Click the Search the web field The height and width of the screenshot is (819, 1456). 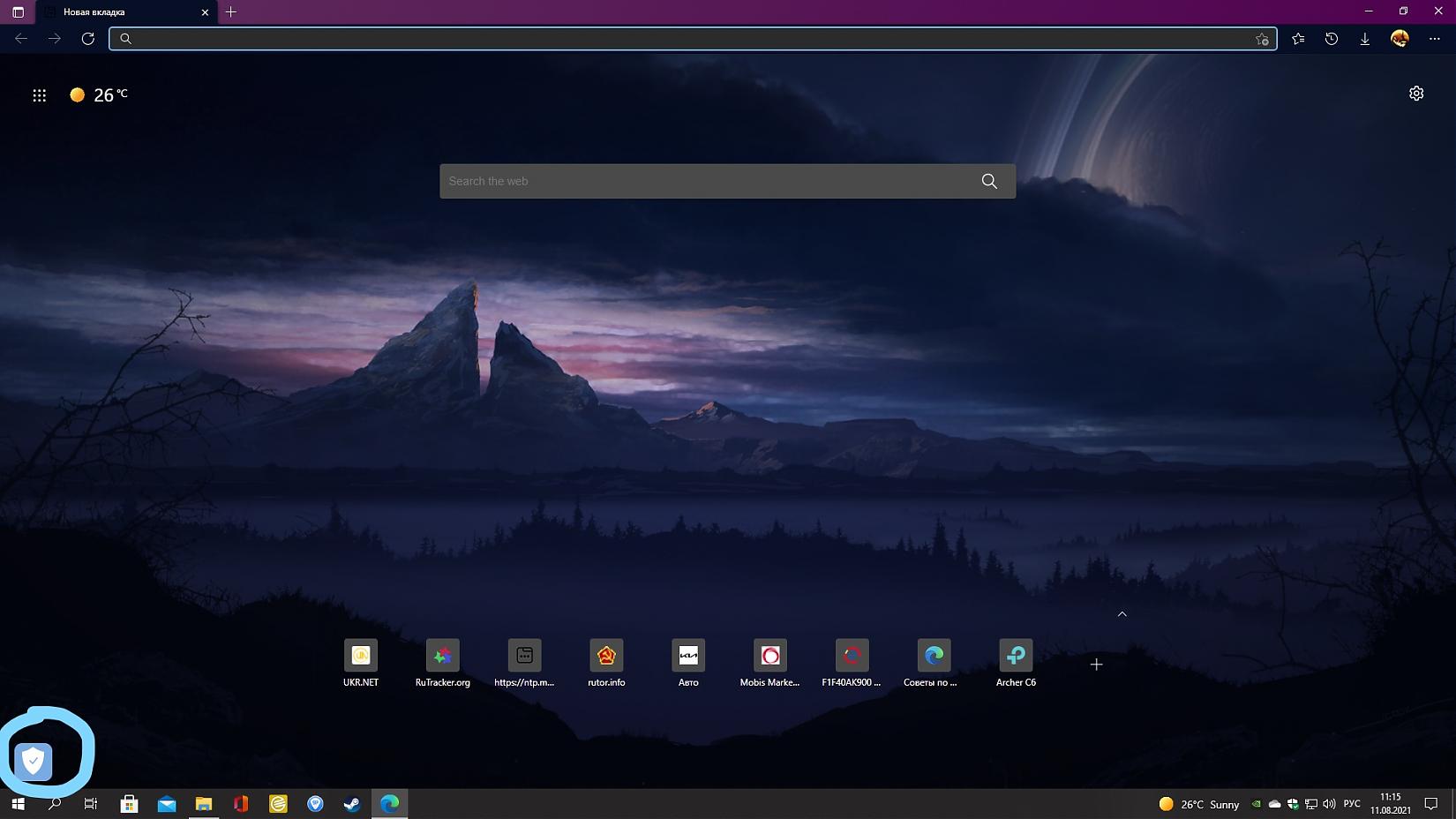coord(706,181)
